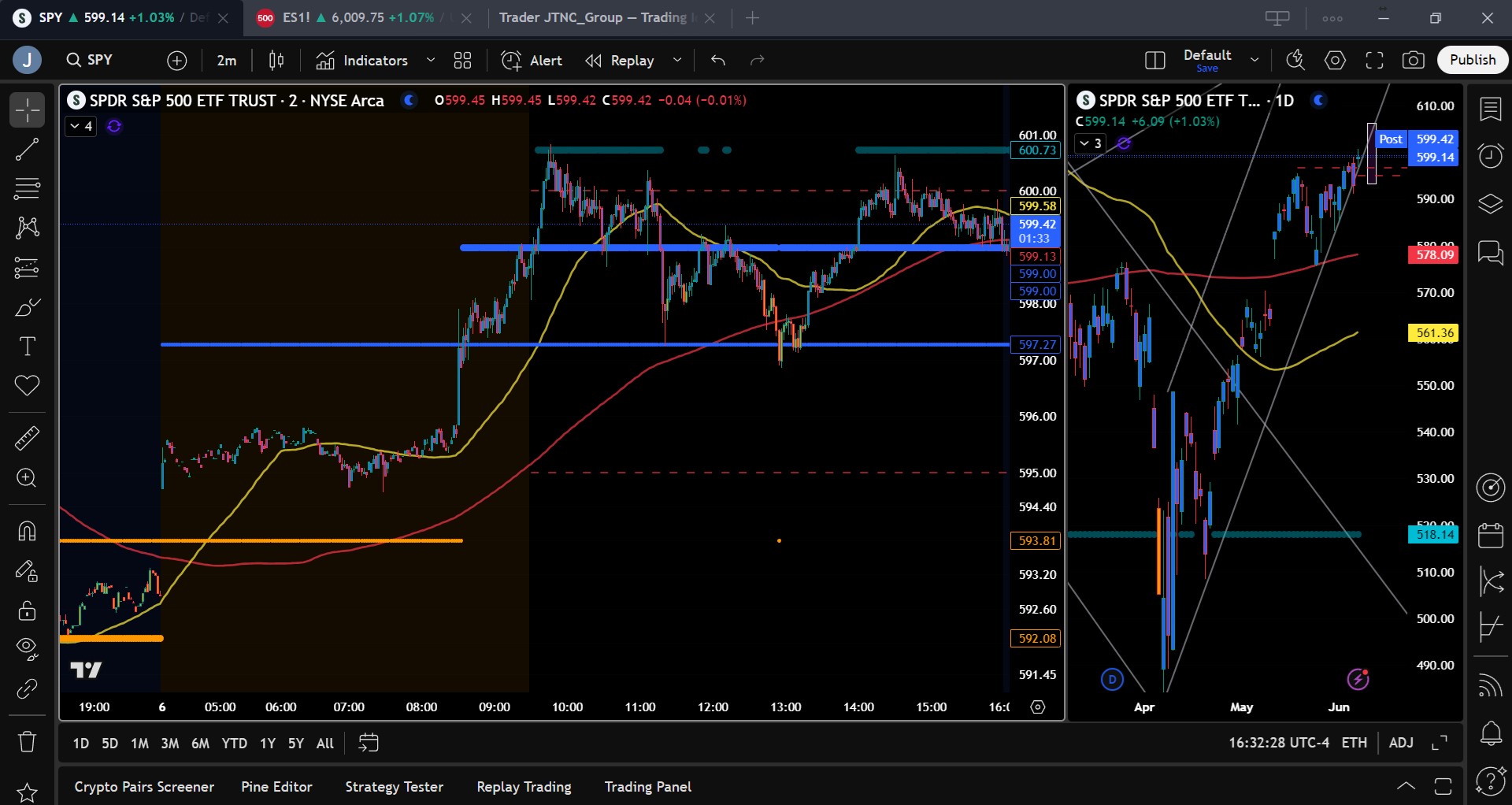Image resolution: width=1512 pixels, height=805 pixels.
Task: Open the Crypto Pairs Screener tab
Action: [x=144, y=787]
